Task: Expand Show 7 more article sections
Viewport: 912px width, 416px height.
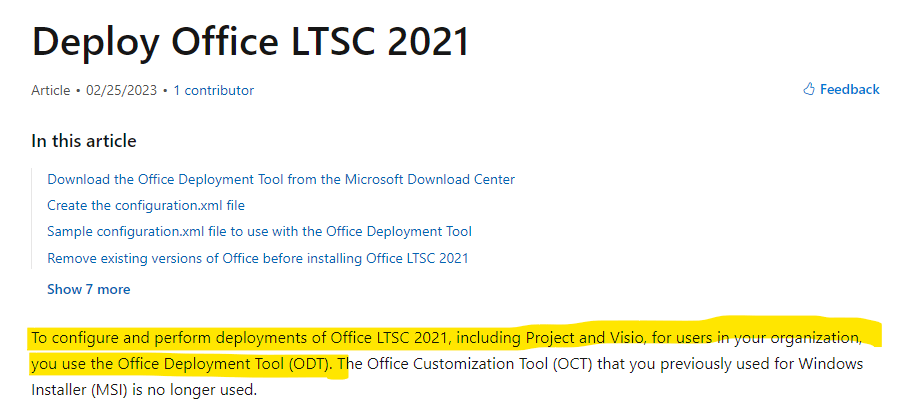Action: point(88,289)
